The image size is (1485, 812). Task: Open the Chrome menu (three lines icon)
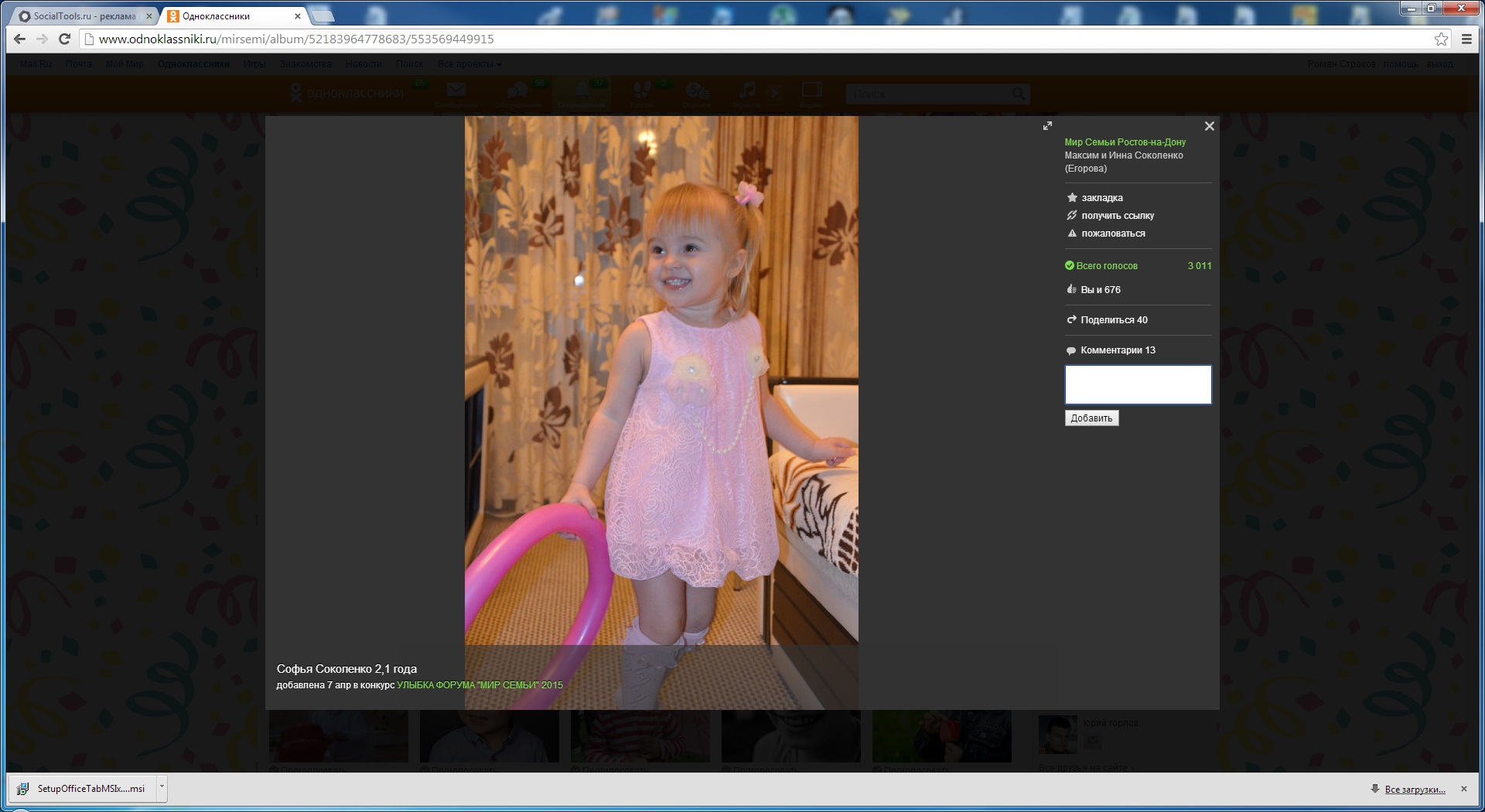coord(1466,39)
